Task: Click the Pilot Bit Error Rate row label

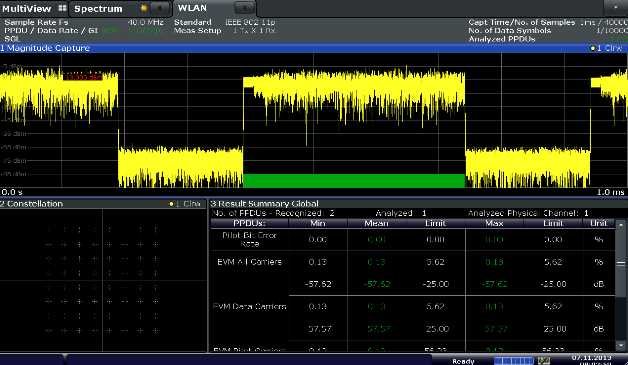Action: pyautogui.click(x=249, y=239)
